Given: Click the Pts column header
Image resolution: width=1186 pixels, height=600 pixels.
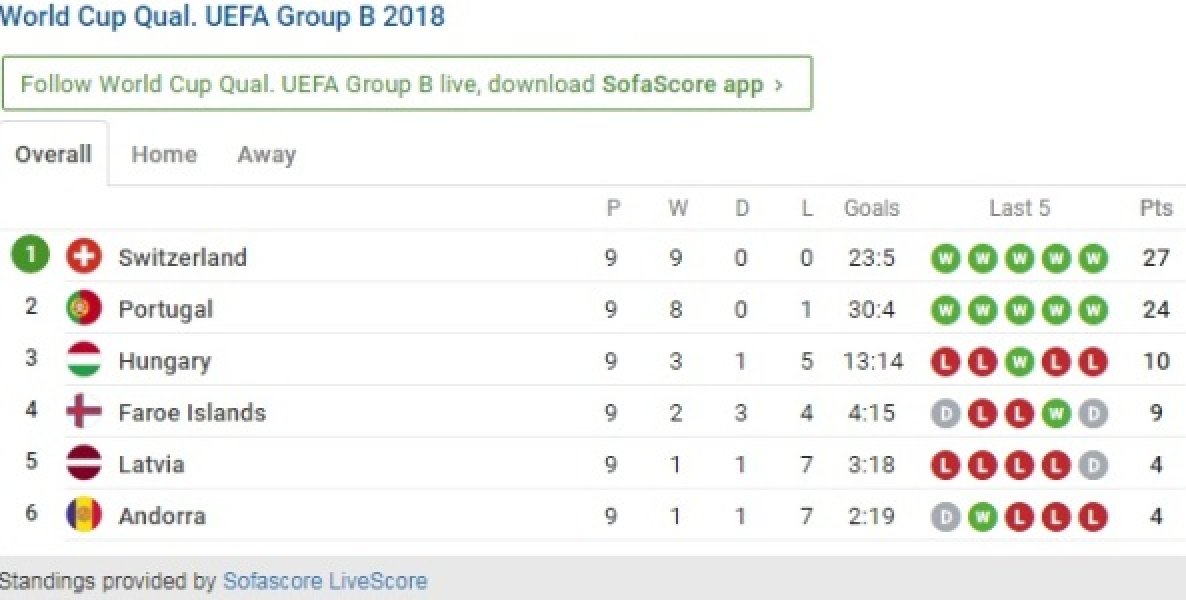Looking at the screenshot, I should point(1155,208).
